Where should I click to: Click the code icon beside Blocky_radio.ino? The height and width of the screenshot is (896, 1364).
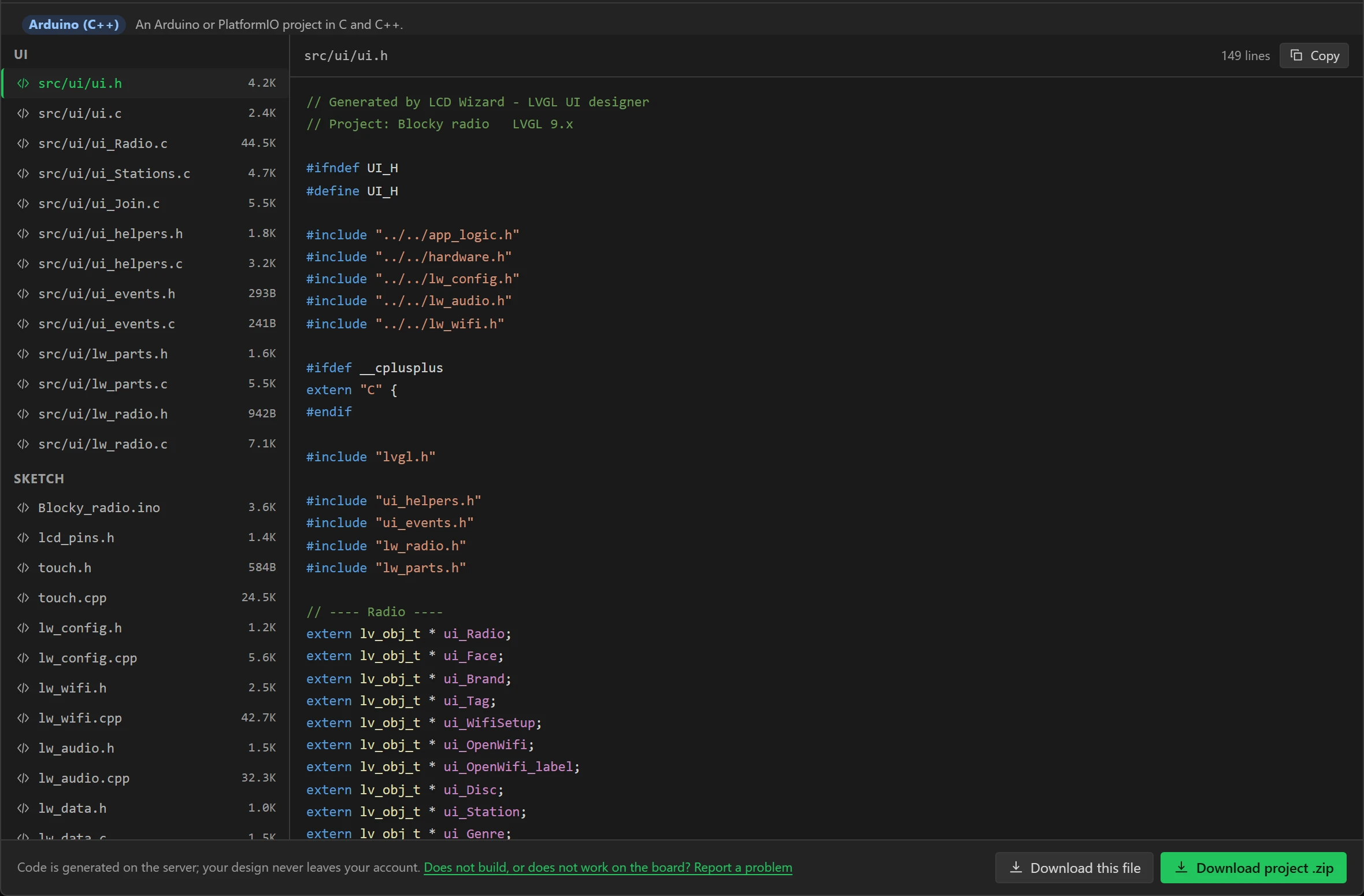tap(23, 508)
